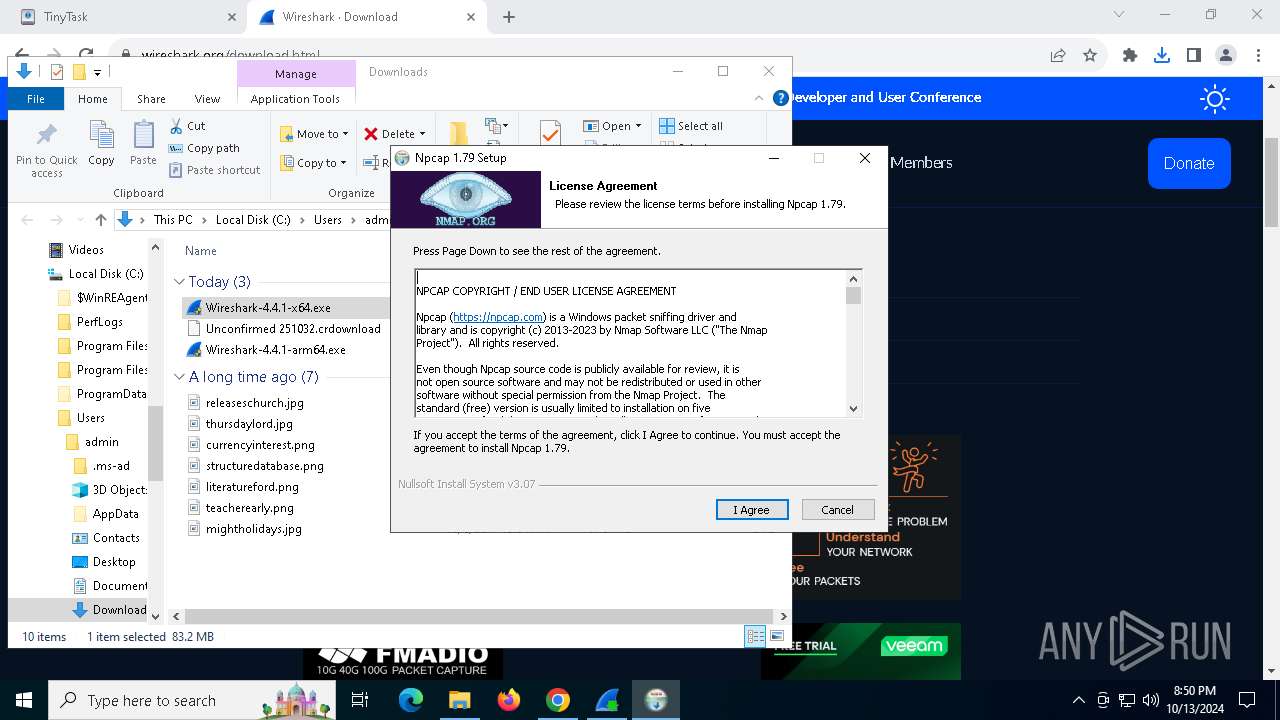
Task: Click Local Disk (C:) in address bar
Action: click(253, 220)
